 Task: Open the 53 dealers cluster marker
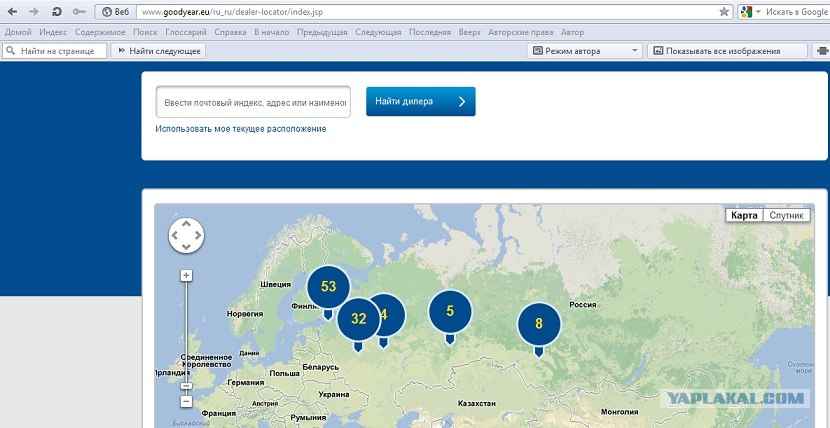click(x=329, y=287)
